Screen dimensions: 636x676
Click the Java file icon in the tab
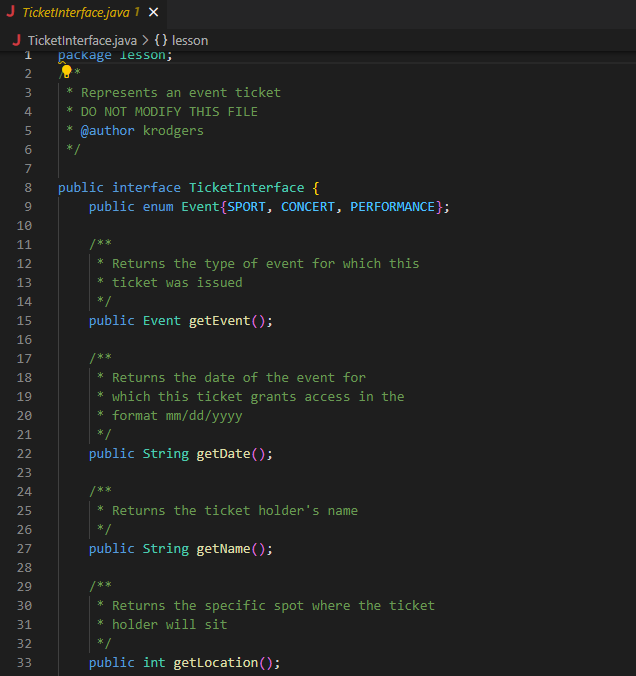click(x=10, y=12)
